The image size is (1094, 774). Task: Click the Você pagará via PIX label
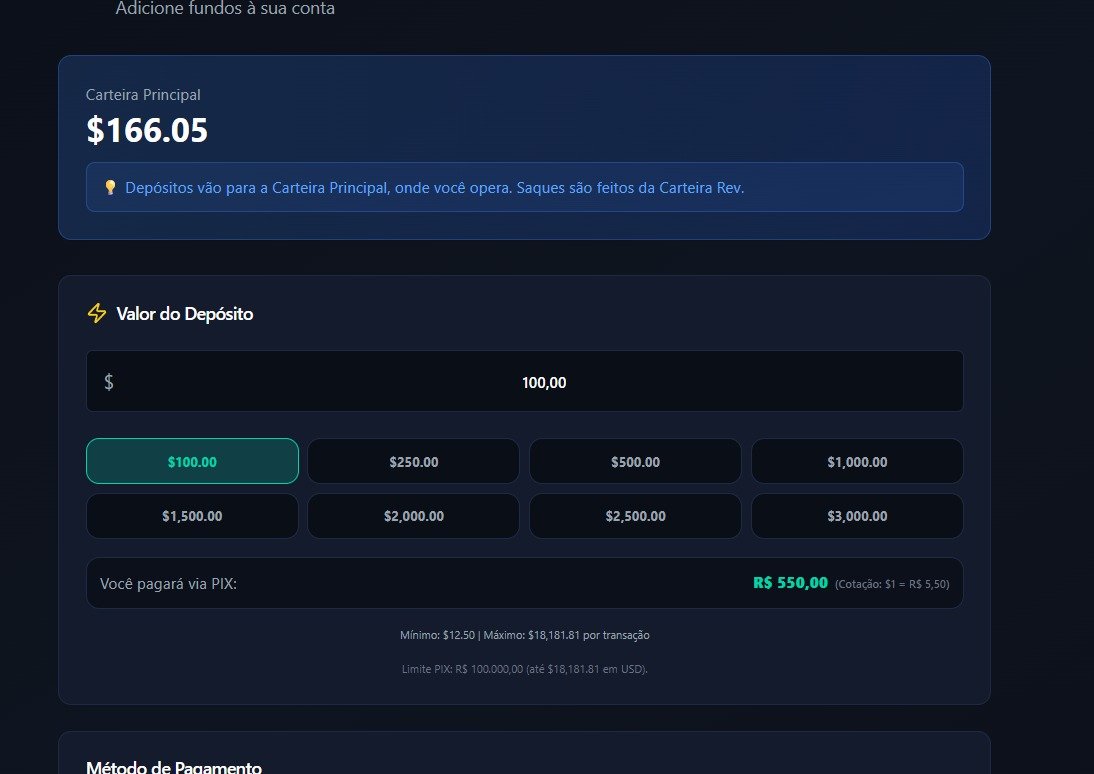coord(168,583)
